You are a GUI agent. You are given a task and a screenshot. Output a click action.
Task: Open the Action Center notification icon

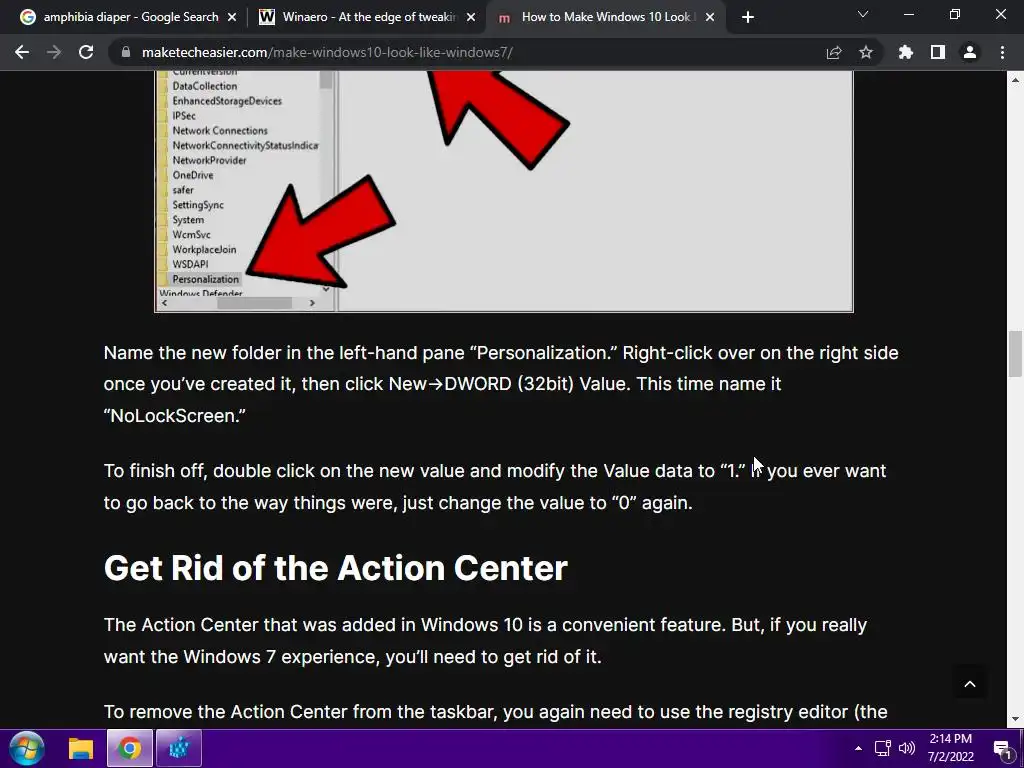1002,749
